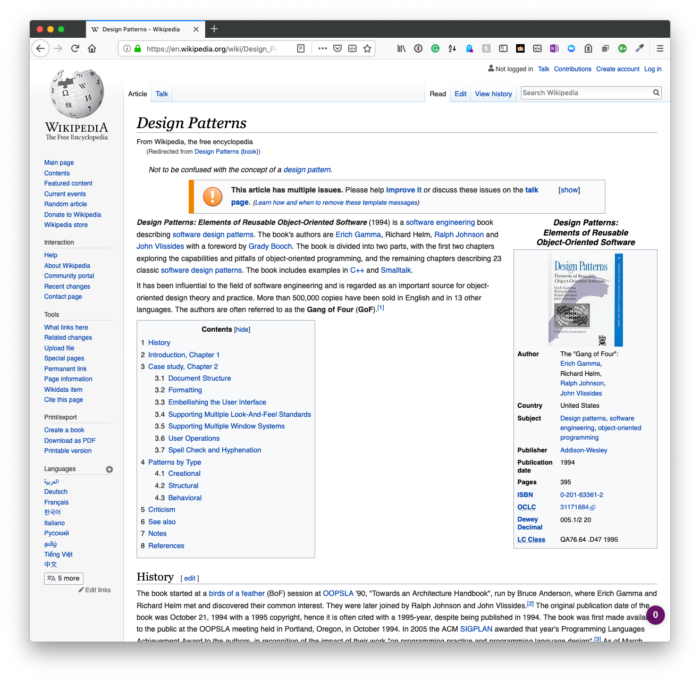Open the Erich Gamma link in intro
Screen dimensions: 700x681
coord(358,234)
